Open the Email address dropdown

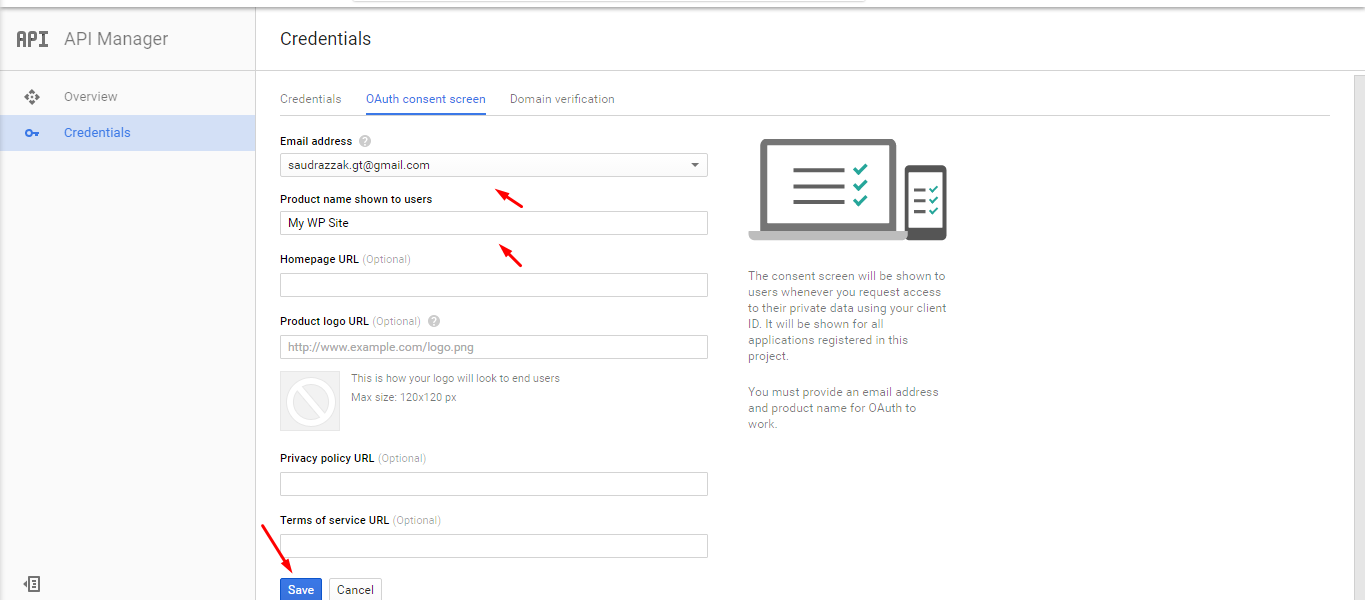494,165
